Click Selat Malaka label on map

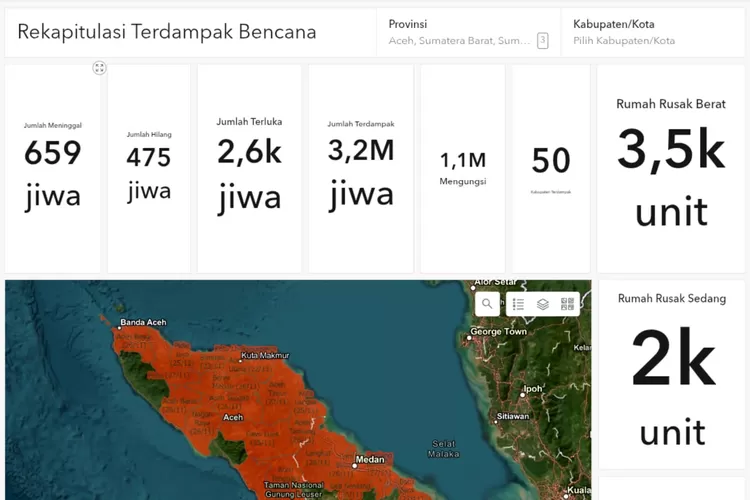443,449
